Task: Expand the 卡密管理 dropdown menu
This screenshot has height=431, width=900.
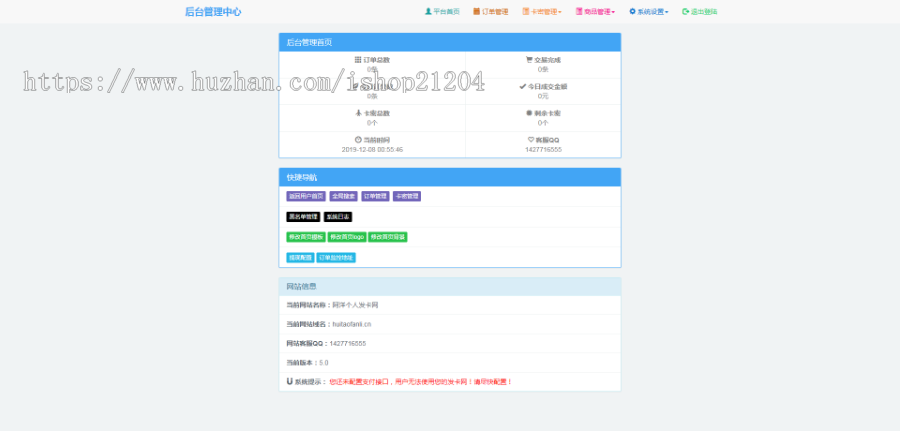Action: tap(542, 11)
